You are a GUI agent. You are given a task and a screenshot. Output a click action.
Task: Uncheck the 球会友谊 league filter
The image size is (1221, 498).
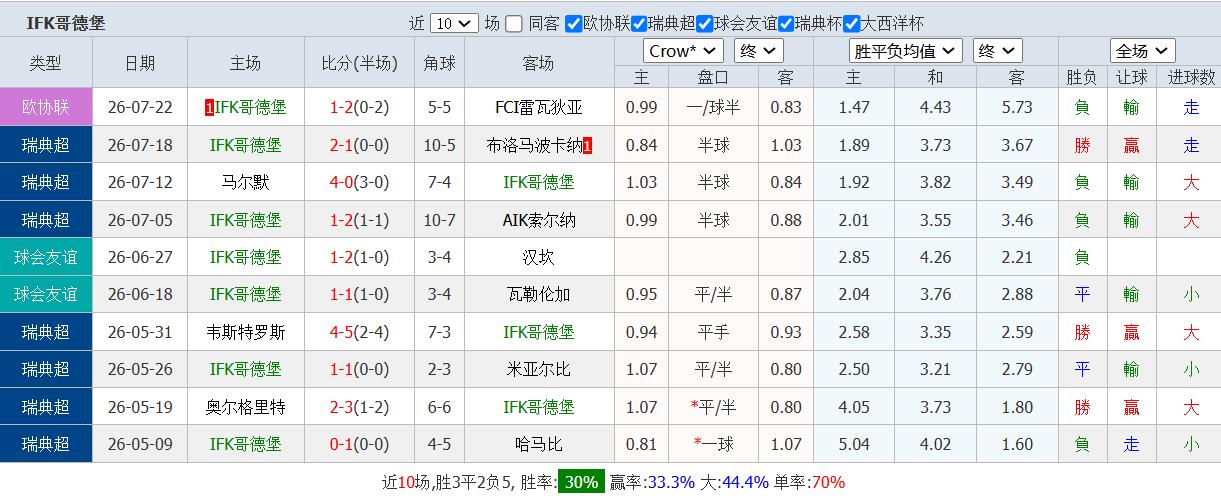tap(705, 23)
